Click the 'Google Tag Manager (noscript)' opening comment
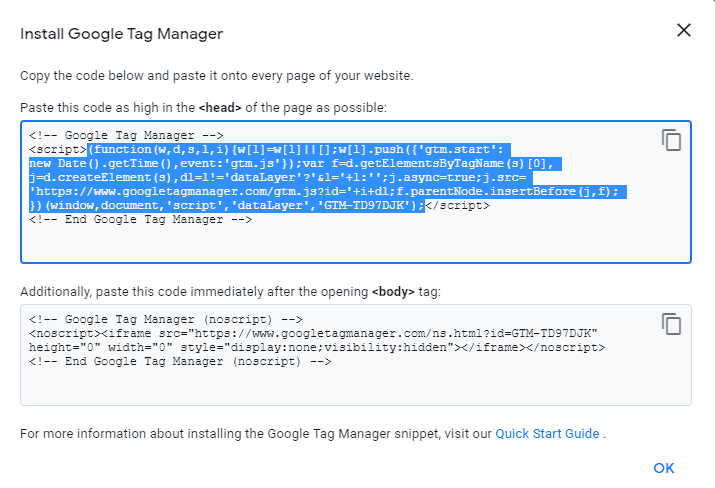715x488 pixels. point(166,319)
